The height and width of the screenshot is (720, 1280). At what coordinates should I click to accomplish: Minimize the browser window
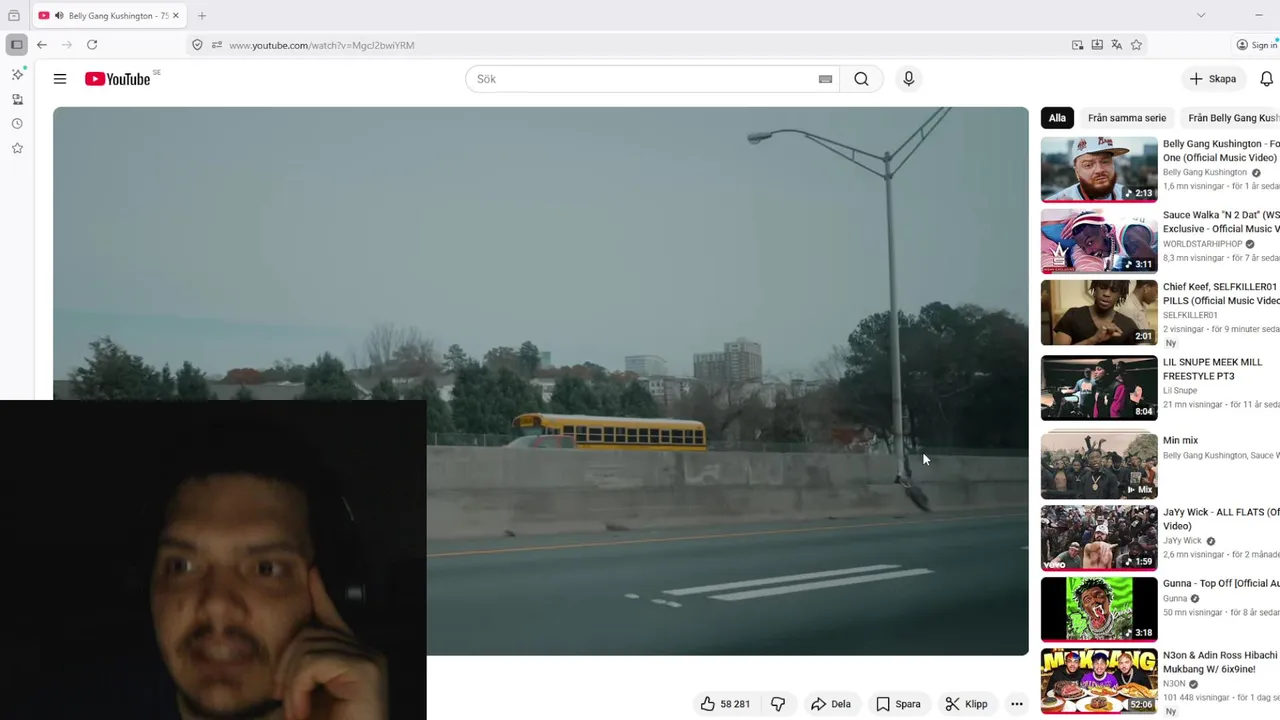1258,15
